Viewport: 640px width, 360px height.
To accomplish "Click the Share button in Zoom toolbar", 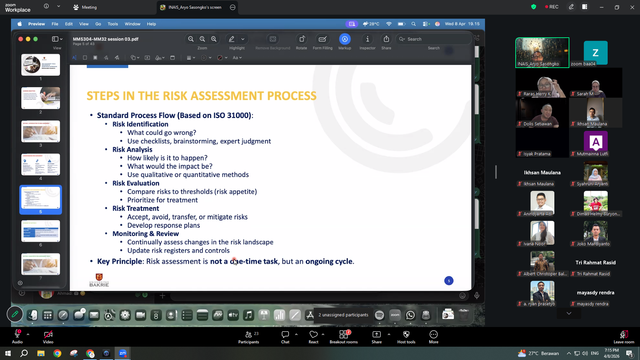I will tap(376, 337).
